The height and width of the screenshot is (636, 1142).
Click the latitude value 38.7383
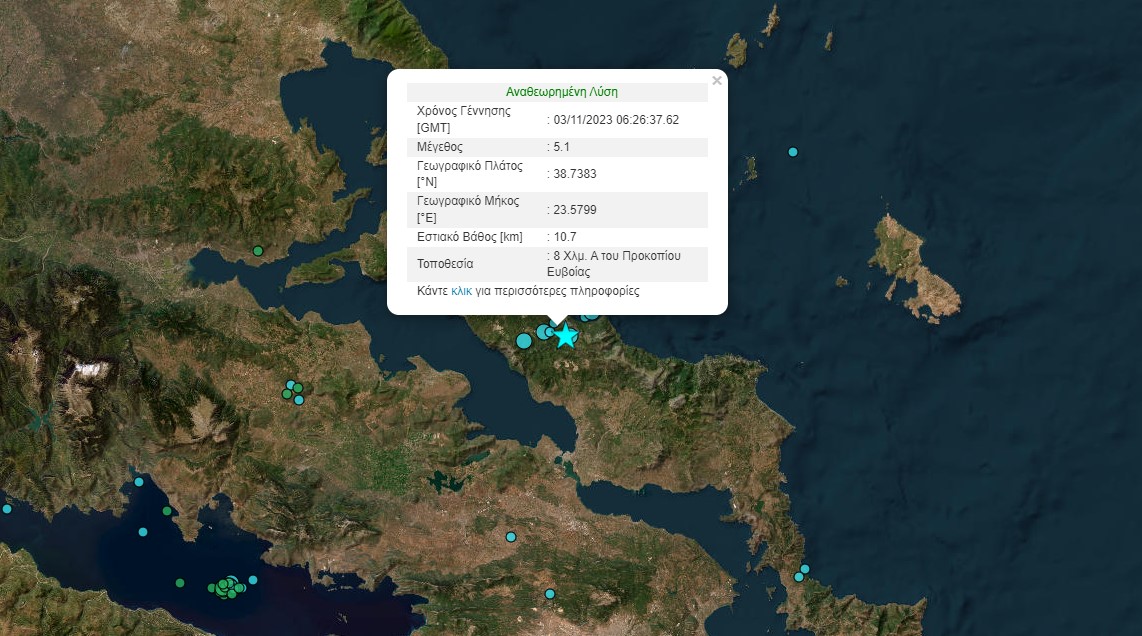point(574,173)
